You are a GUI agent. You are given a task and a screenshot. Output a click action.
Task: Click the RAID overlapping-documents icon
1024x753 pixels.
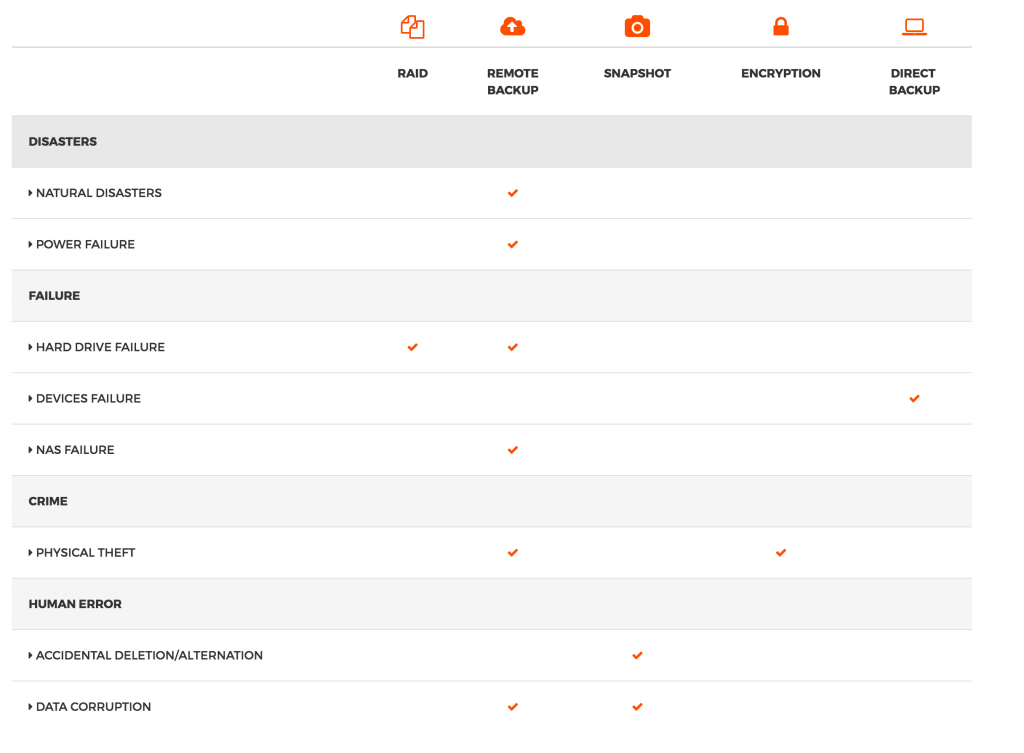(412, 27)
